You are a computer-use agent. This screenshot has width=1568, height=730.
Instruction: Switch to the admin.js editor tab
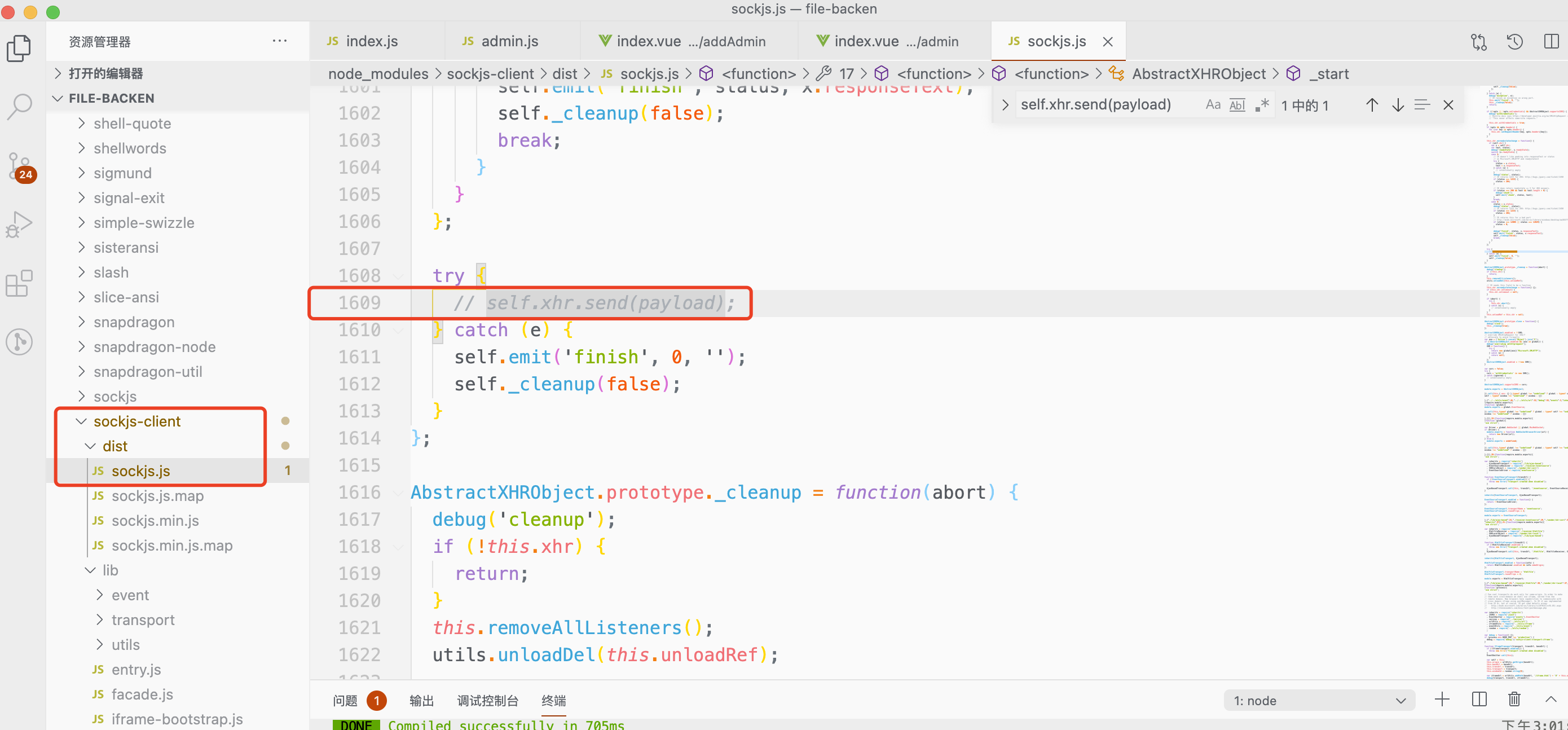coord(509,41)
